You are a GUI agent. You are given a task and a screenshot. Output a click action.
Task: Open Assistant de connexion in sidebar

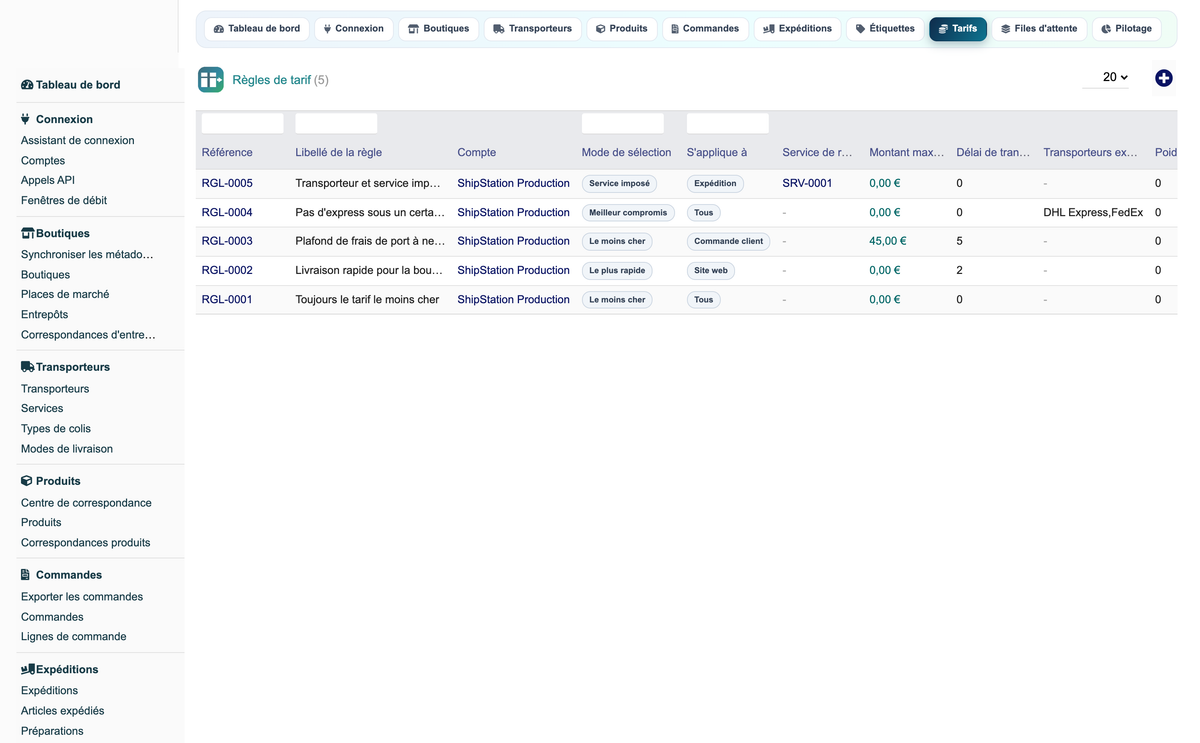(x=77, y=141)
